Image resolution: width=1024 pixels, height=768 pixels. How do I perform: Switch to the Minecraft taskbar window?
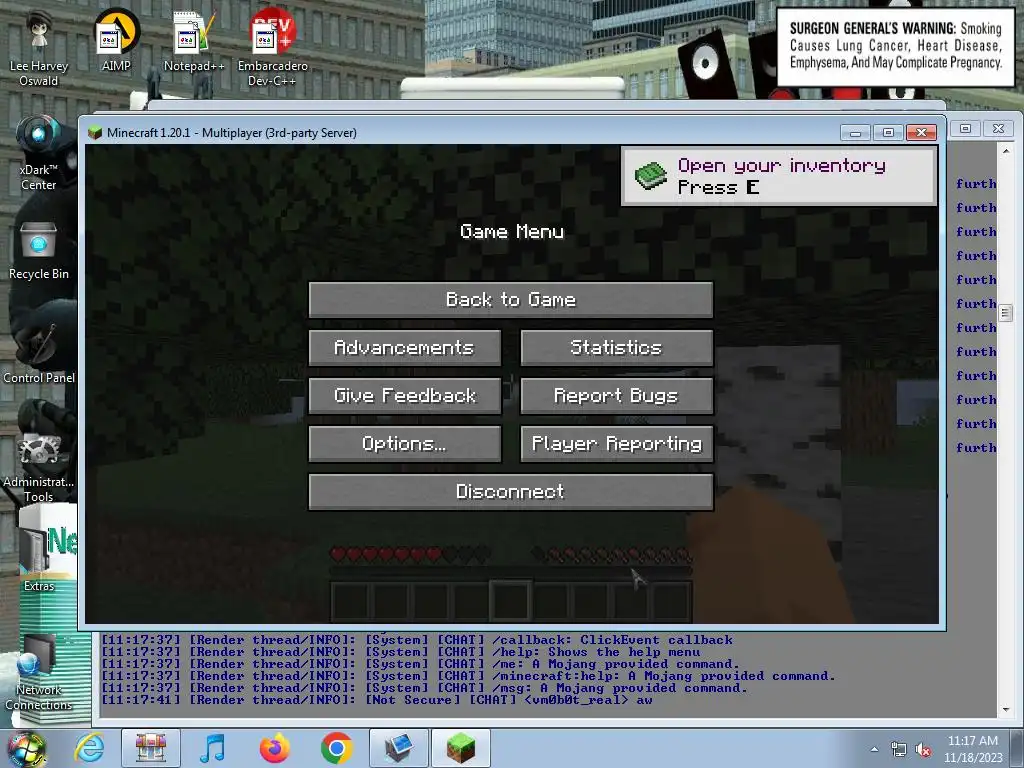460,748
